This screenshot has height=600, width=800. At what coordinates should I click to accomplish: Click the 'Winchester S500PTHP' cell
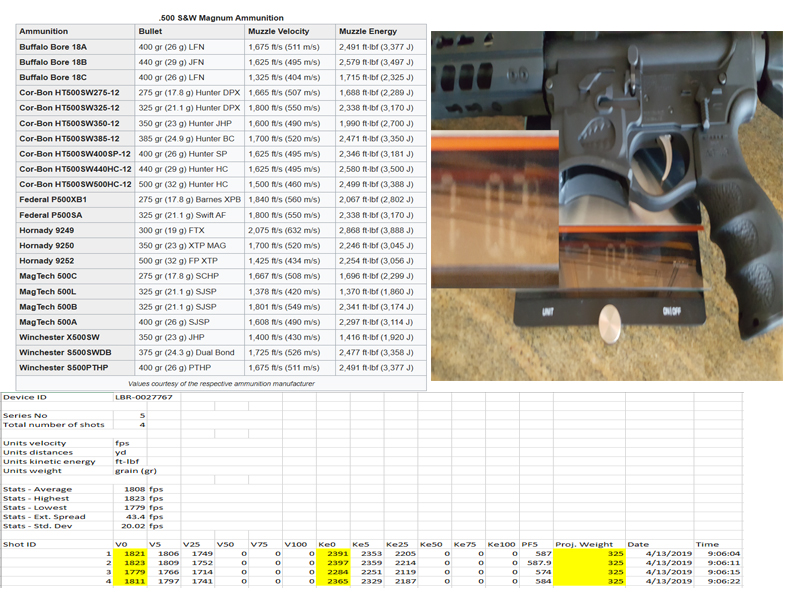[x=75, y=368]
